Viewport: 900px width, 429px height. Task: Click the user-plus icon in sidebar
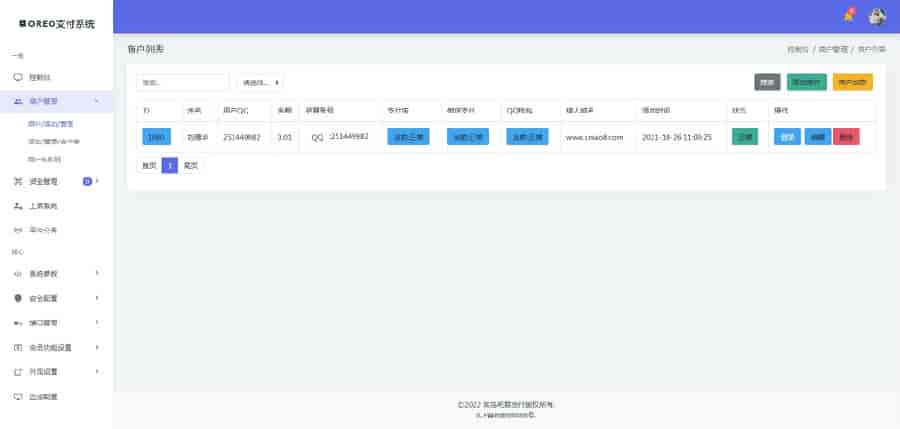pyautogui.click(x=18, y=206)
